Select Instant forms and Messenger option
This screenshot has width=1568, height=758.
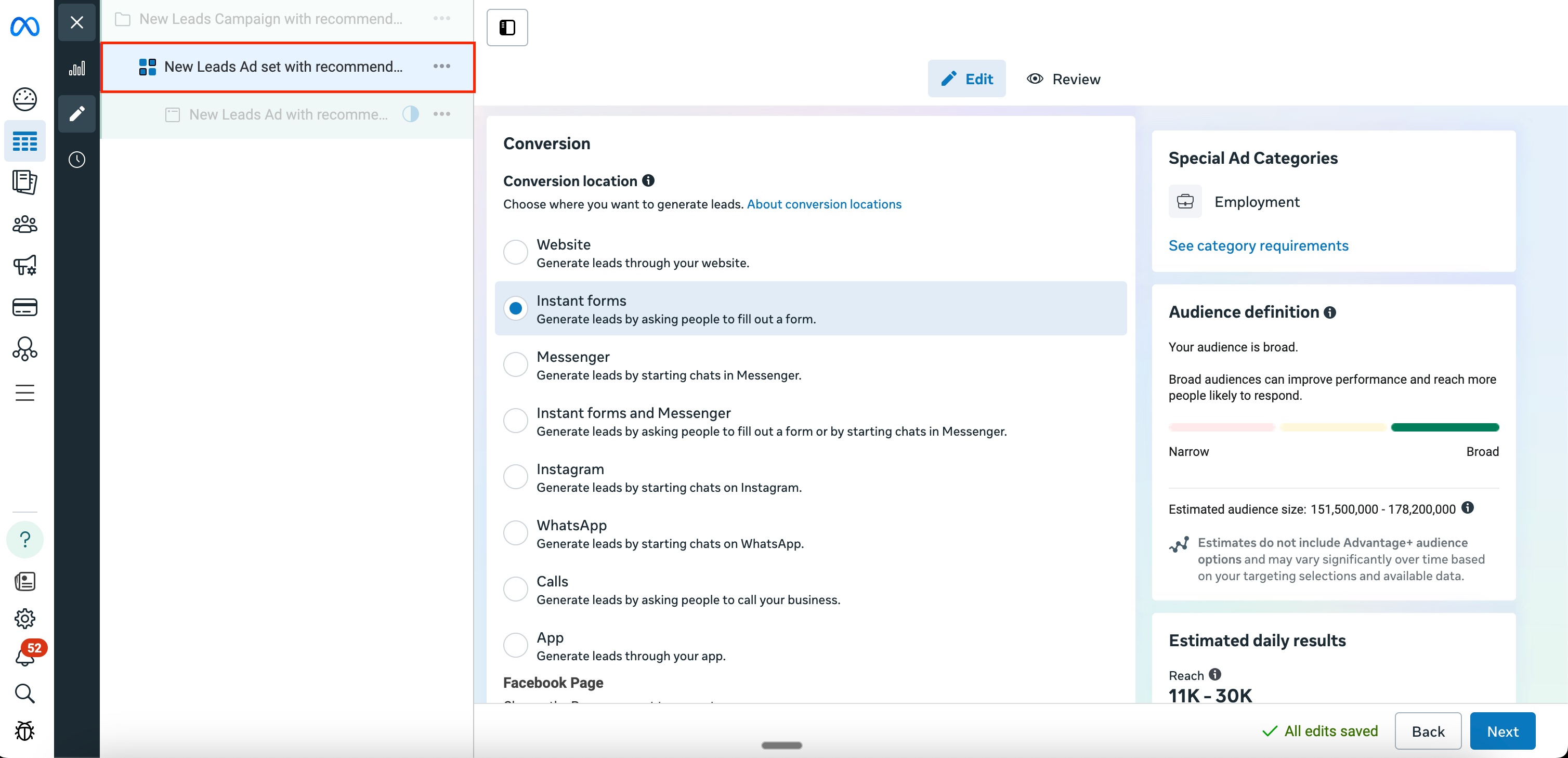pyautogui.click(x=516, y=420)
